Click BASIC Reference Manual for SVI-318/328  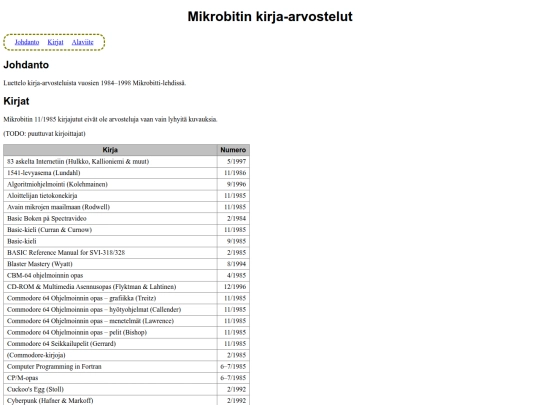[x=110, y=252]
